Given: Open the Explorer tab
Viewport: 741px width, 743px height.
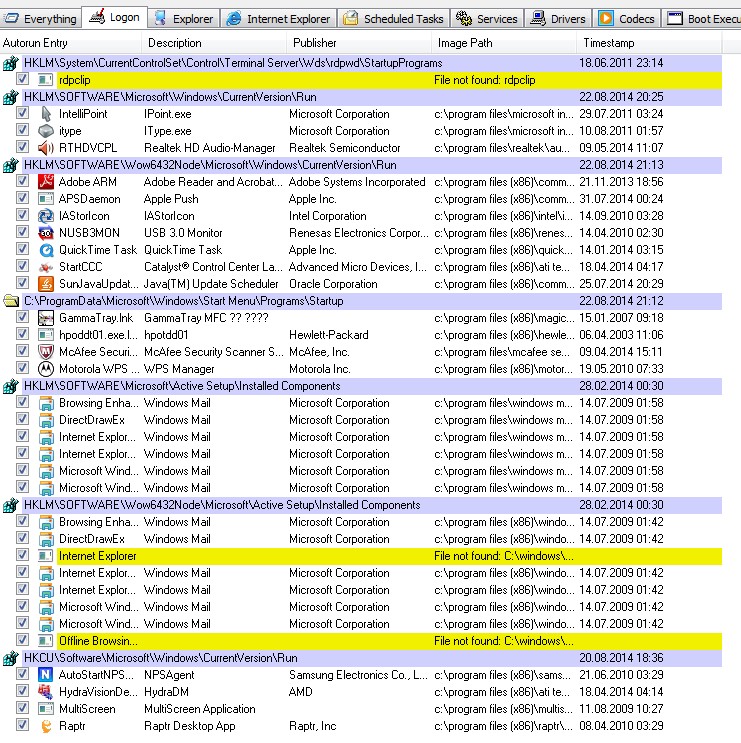Looking at the screenshot, I should (x=184, y=19).
